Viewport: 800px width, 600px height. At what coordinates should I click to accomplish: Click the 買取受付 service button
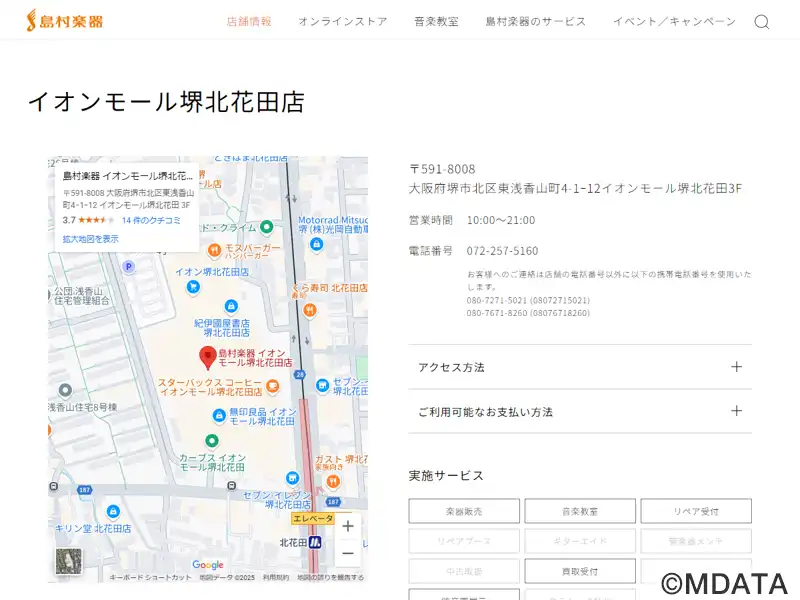click(580, 571)
